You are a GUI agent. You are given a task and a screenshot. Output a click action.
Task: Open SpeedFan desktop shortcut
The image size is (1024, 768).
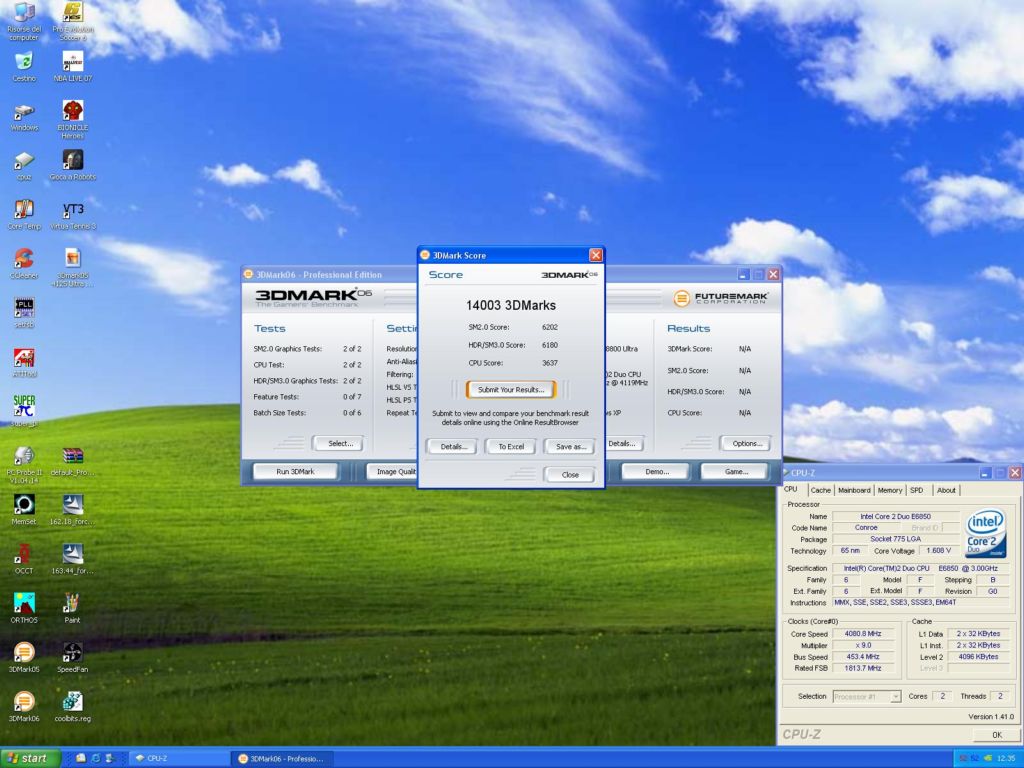click(x=72, y=657)
